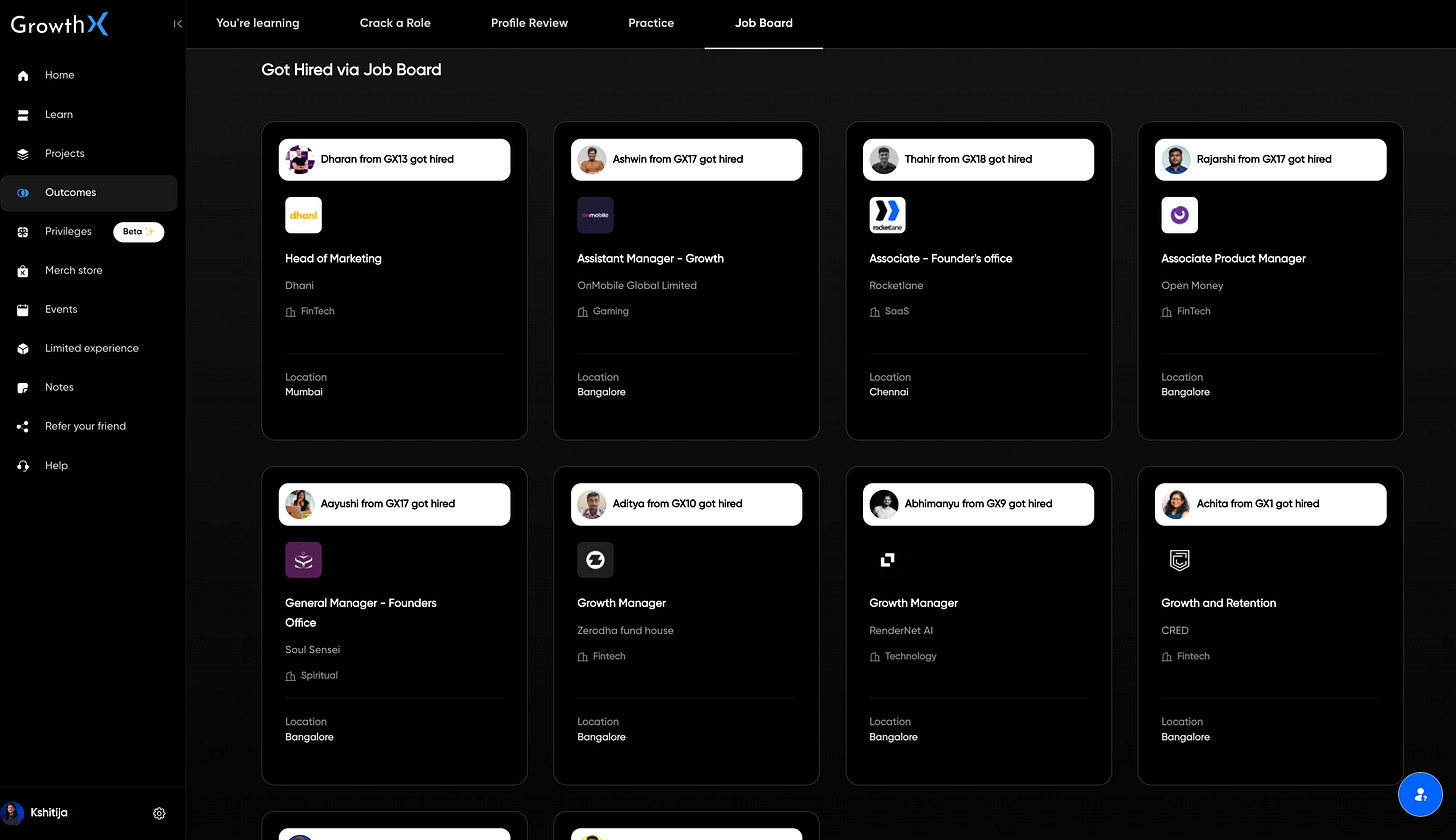Viewport: 1456px width, 840px height.
Task: Click the Mumbai location text
Action: click(304, 392)
